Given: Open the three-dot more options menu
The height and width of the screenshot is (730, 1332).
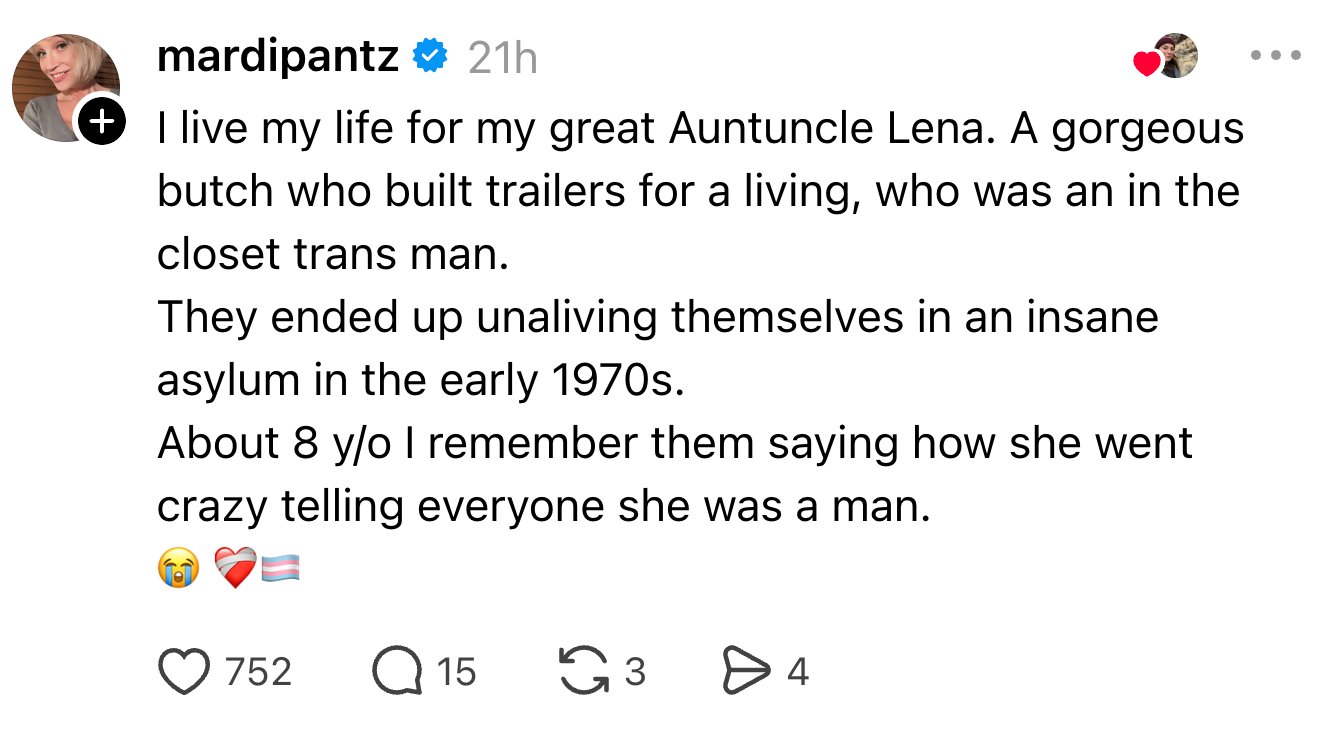Looking at the screenshot, I should 1277,57.
